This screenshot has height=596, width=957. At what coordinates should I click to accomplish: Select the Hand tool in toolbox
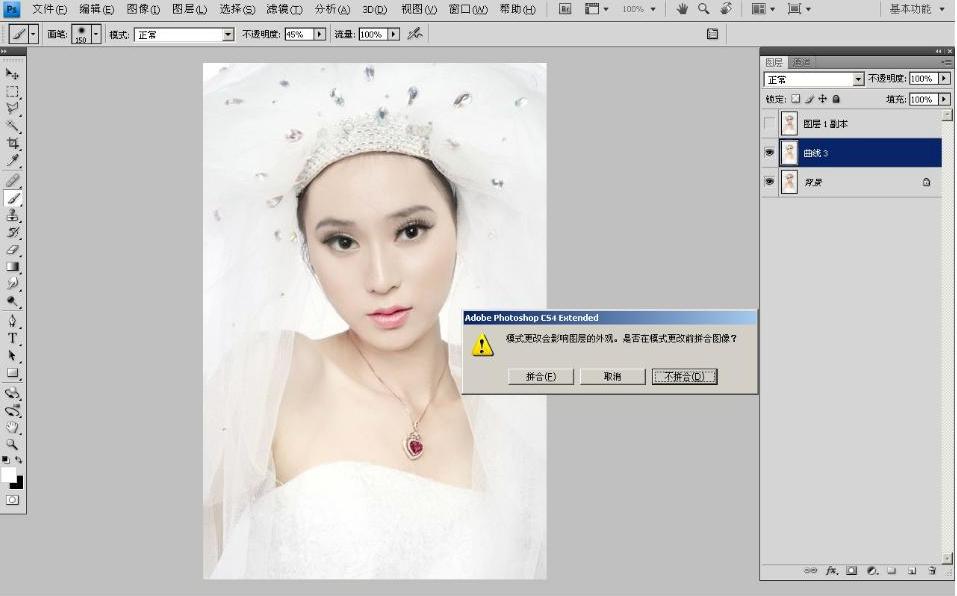[x=12, y=427]
